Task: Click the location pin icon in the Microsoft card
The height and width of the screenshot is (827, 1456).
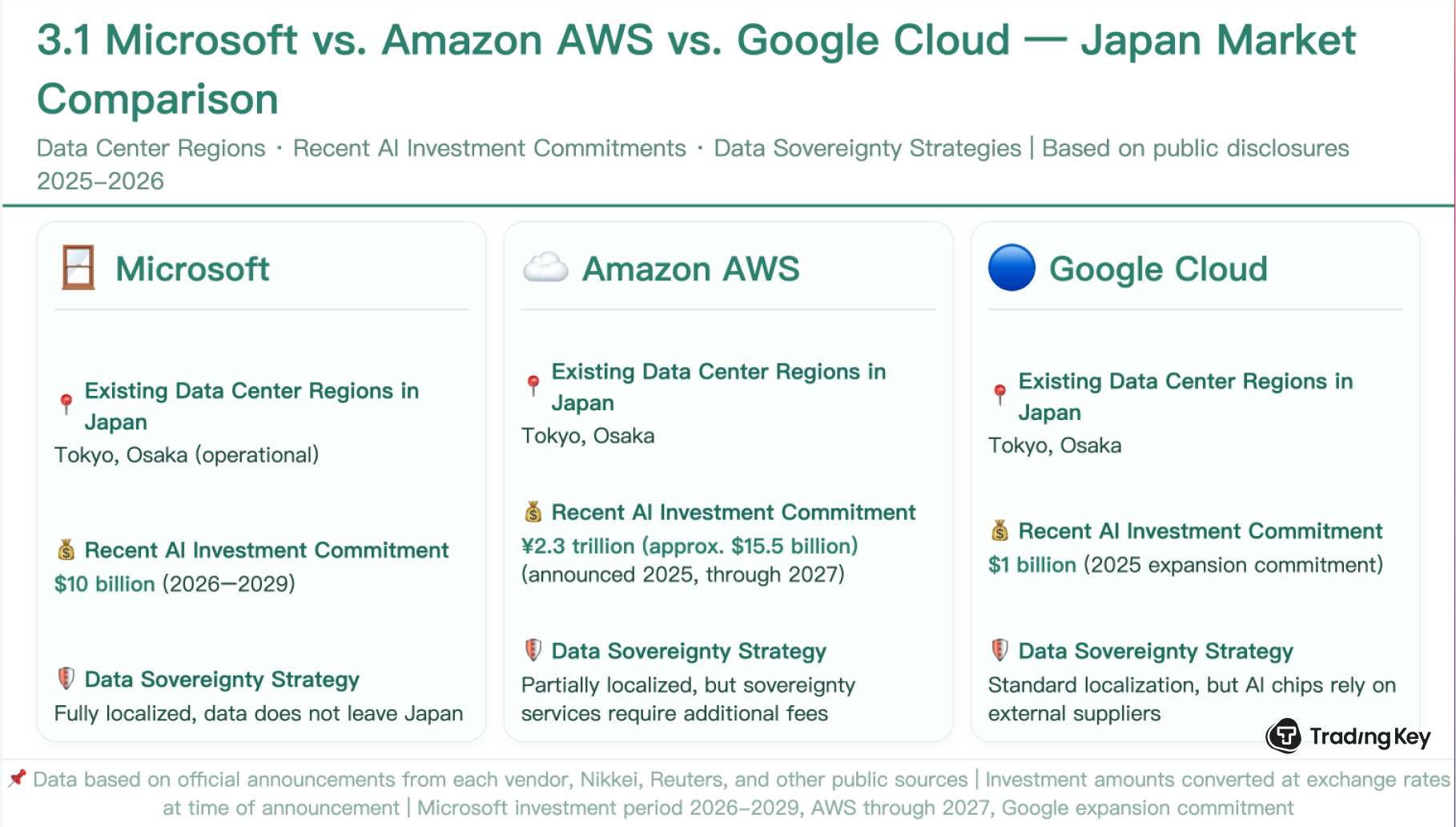Action: 66,404
